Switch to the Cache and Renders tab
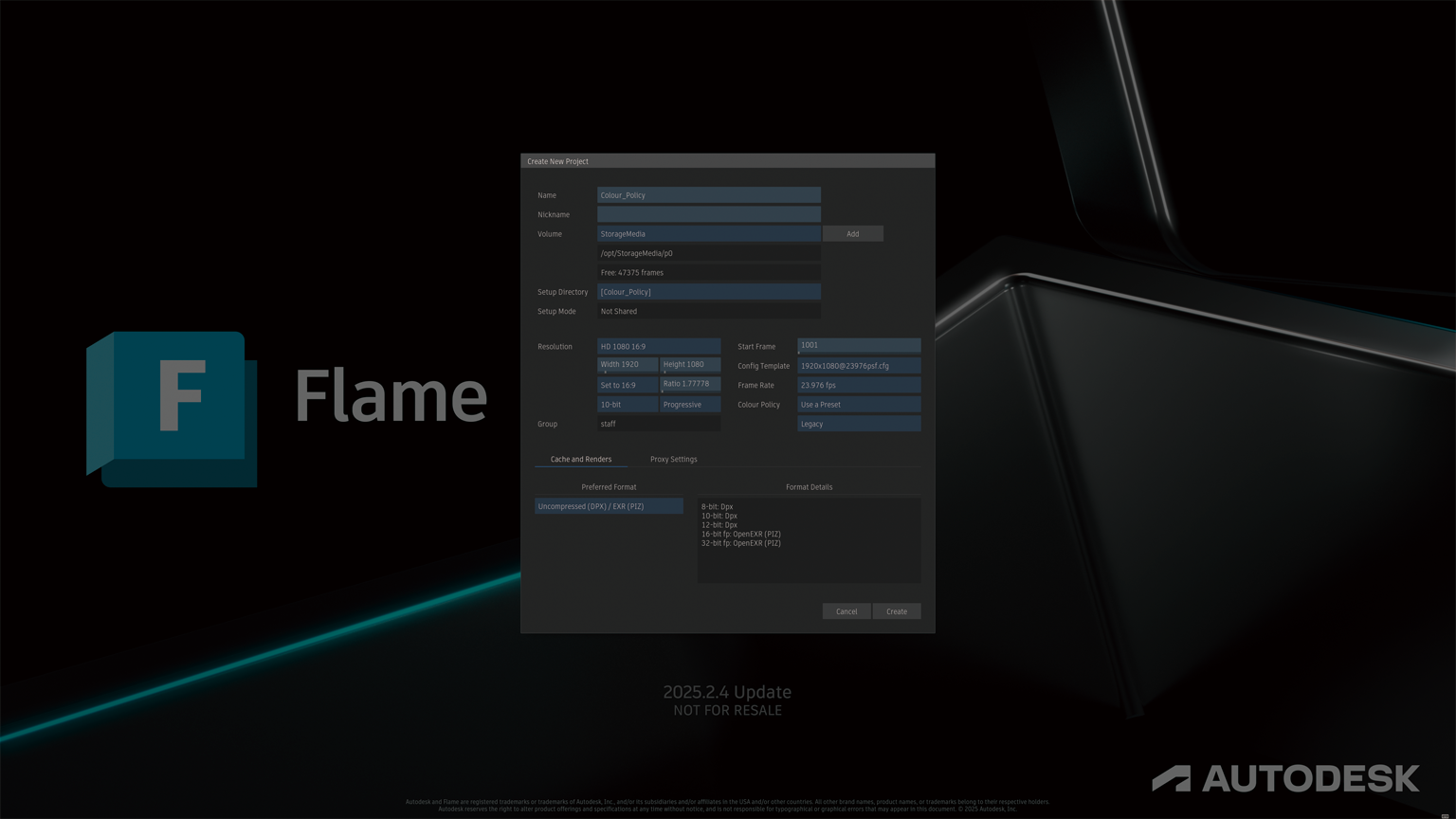The height and width of the screenshot is (819, 1456). [581, 459]
